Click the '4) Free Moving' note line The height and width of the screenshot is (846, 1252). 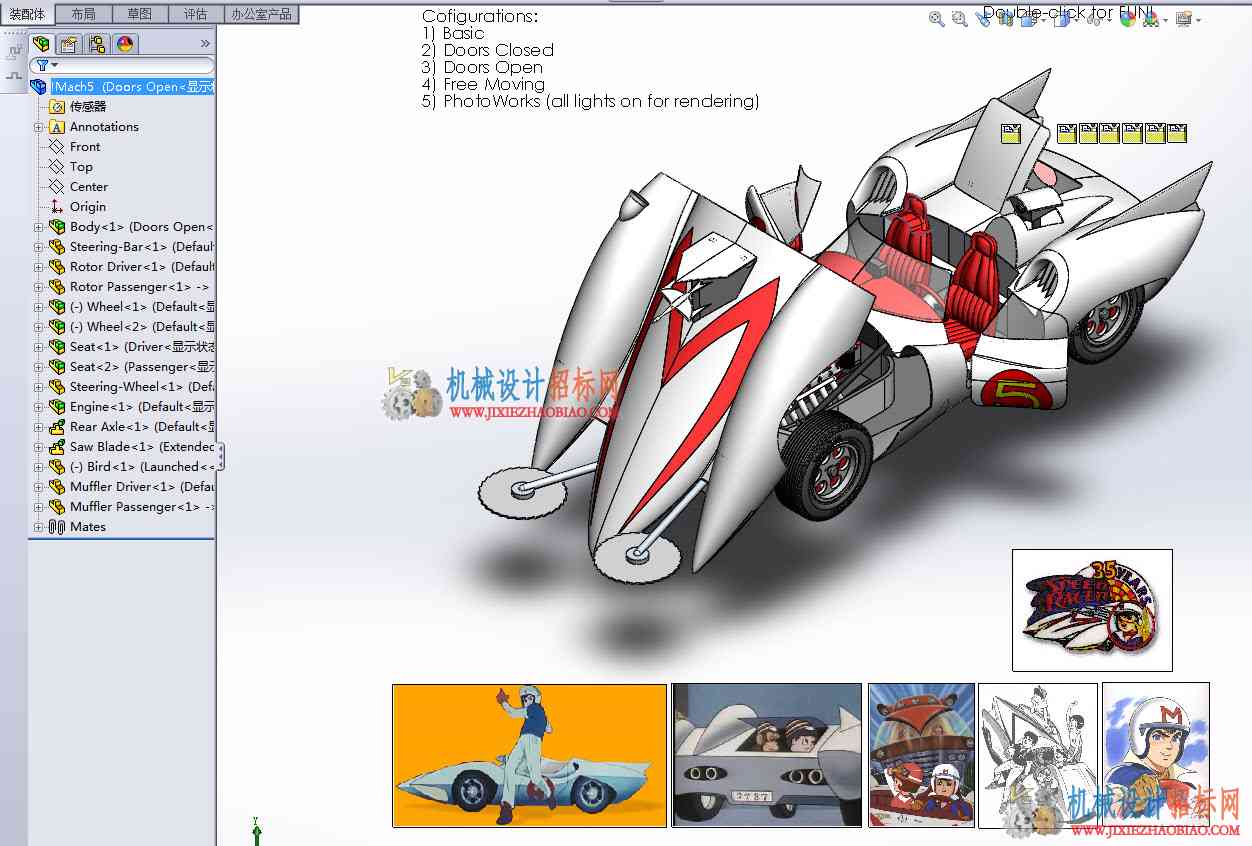(483, 84)
